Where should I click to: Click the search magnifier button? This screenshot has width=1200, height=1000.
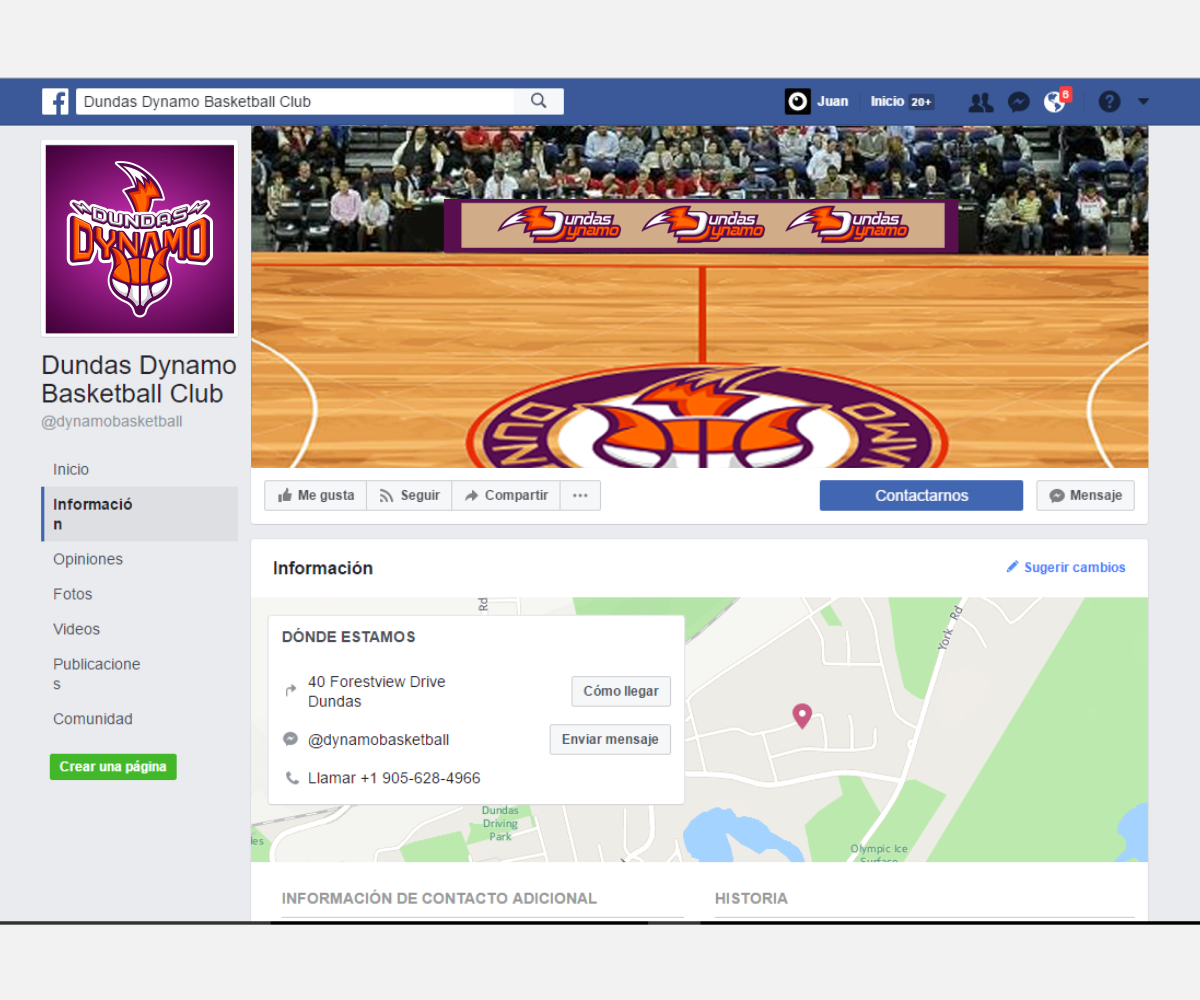(x=539, y=101)
